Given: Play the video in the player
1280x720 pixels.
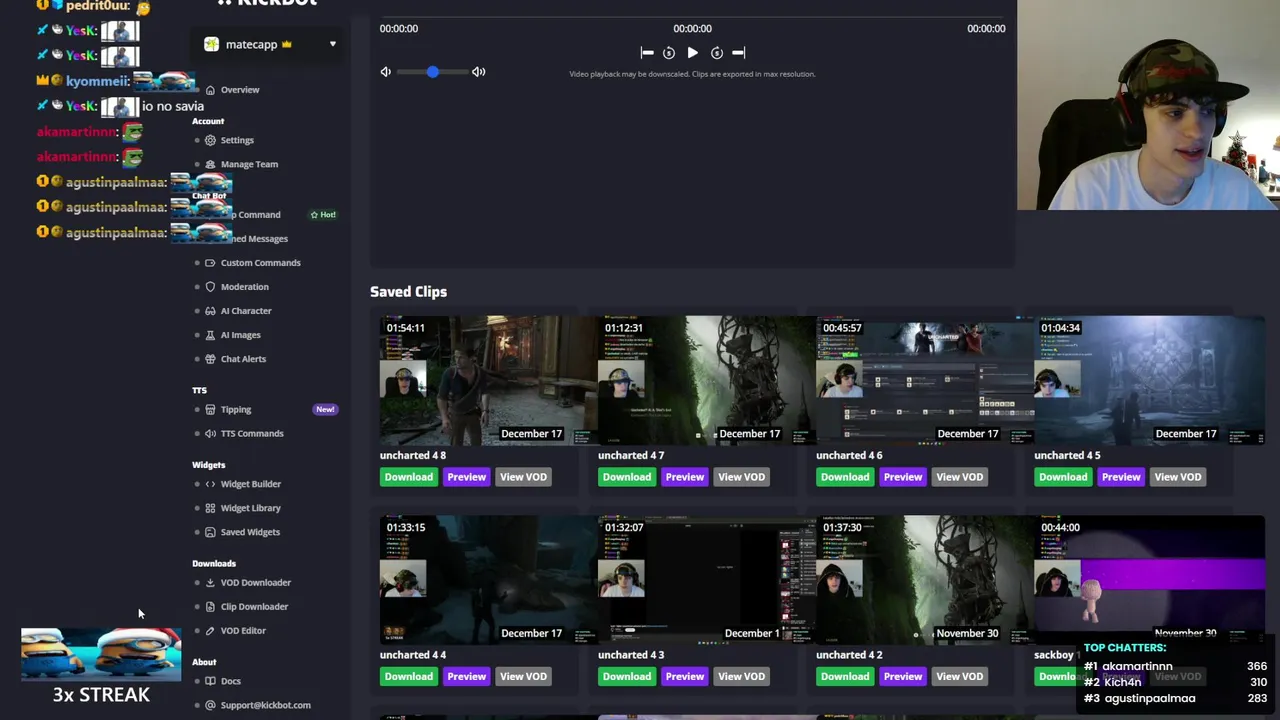Looking at the screenshot, I should (x=692, y=53).
